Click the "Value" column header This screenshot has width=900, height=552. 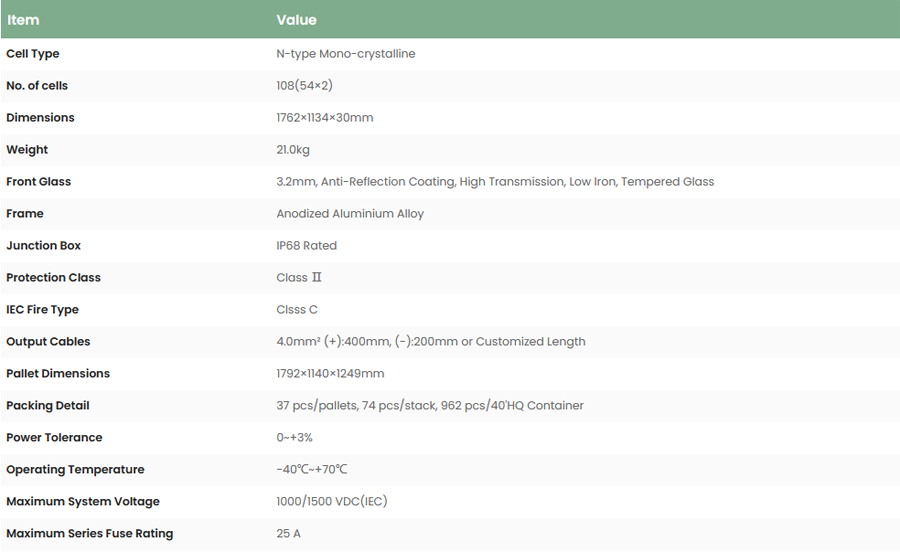[x=296, y=20]
